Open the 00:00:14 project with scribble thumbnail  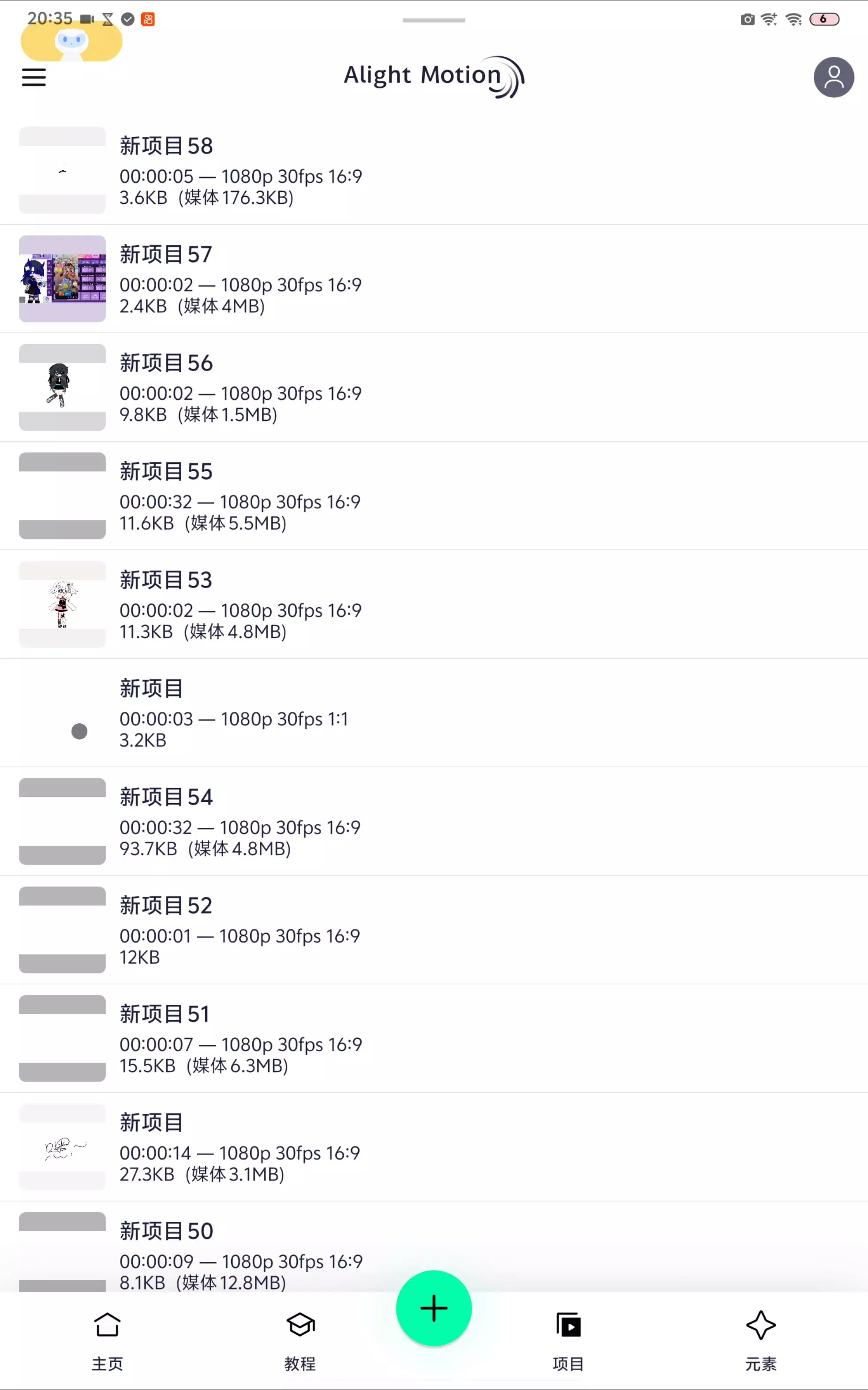tap(241, 1147)
